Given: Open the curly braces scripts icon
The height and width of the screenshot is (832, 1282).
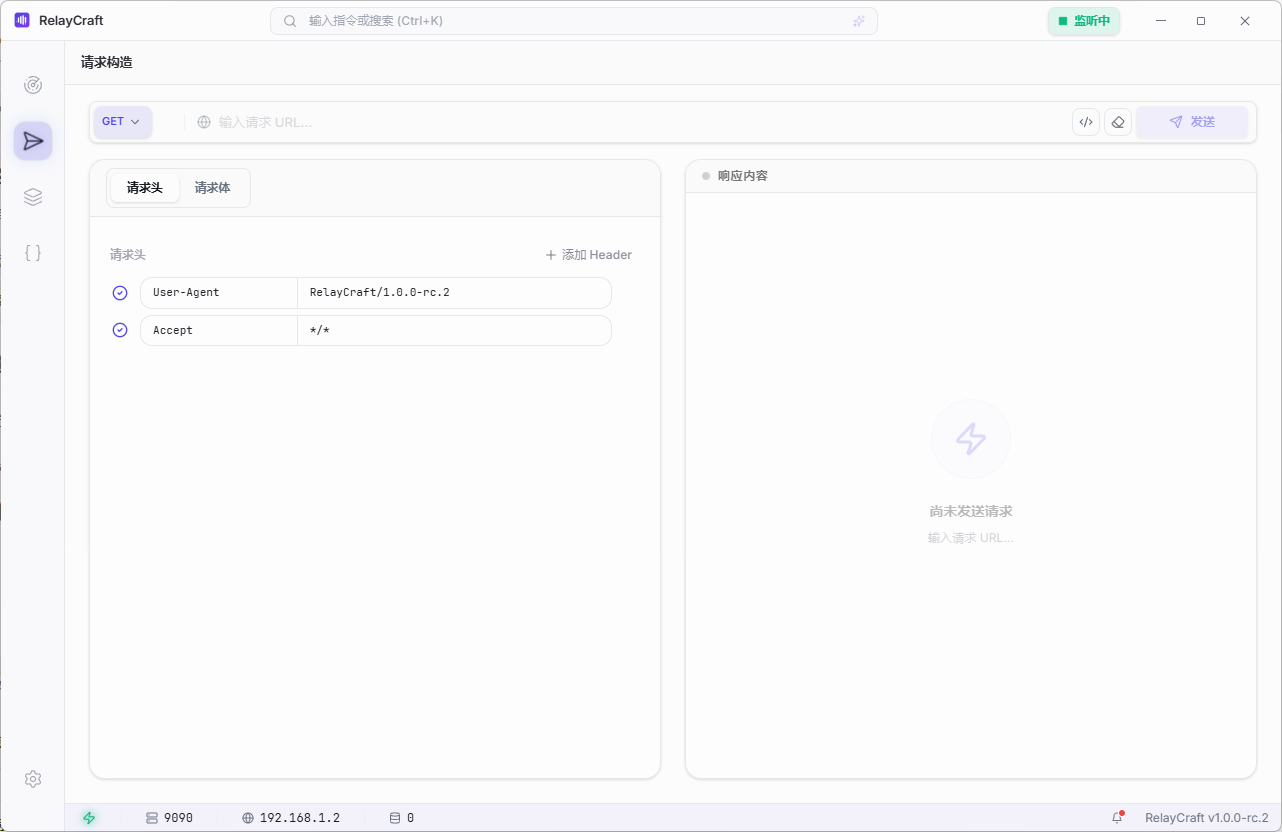Looking at the screenshot, I should [x=33, y=253].
